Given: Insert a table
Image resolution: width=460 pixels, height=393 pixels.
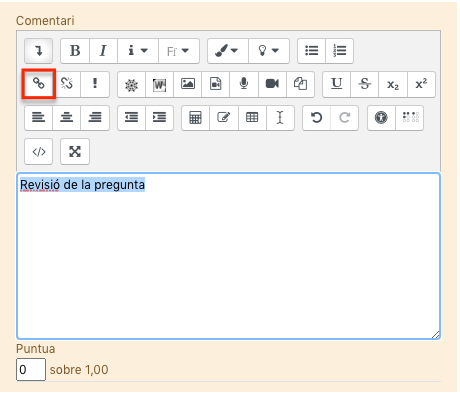Looking at the screenshot, I should click(252, 118).
